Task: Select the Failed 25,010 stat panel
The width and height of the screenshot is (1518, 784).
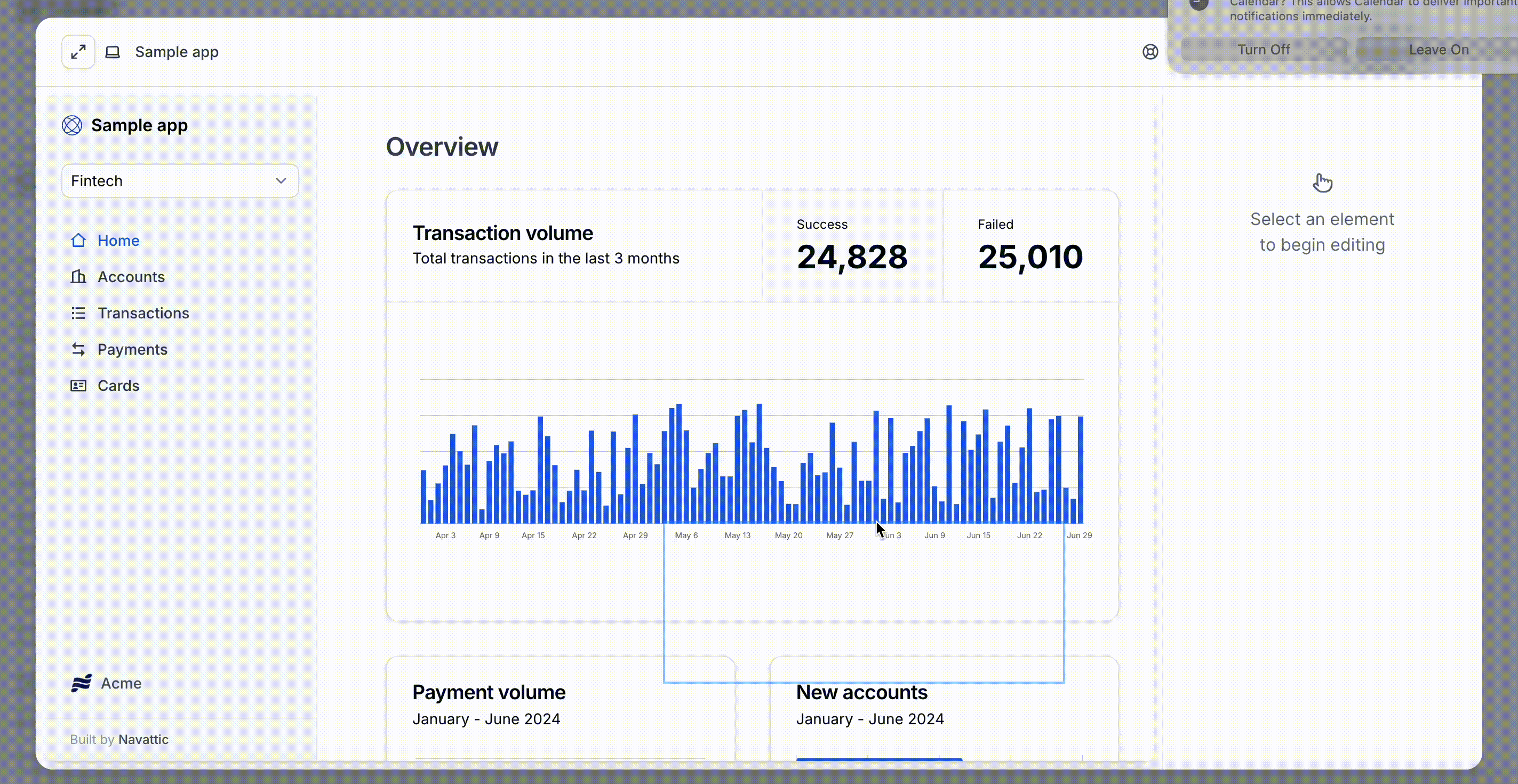Action: 1029,246
